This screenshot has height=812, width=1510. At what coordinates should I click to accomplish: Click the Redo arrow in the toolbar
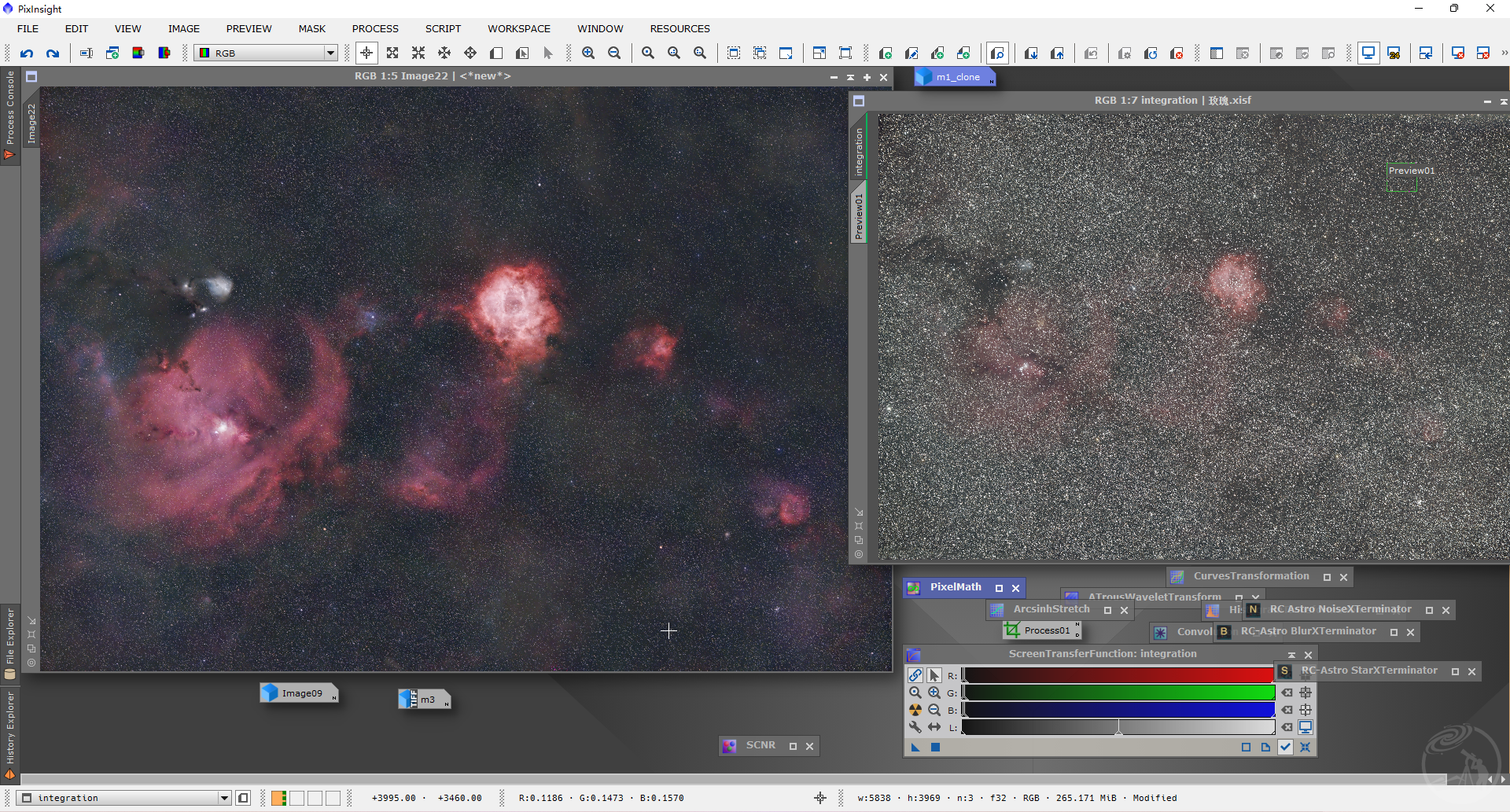point(53,53)
